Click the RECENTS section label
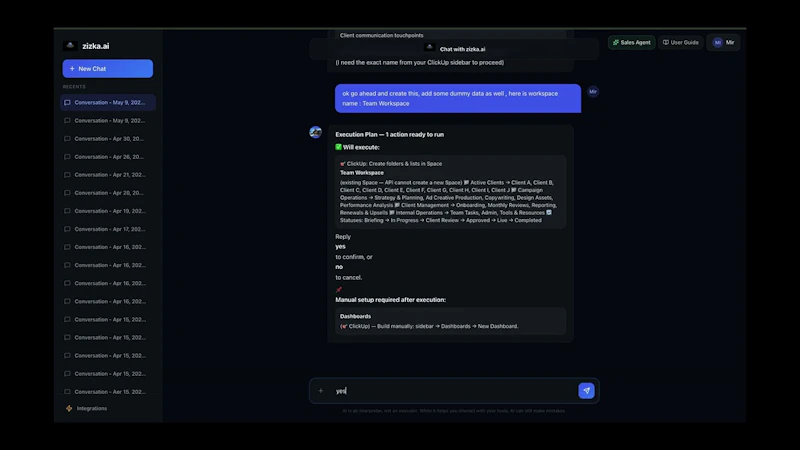800x450 pixels. point(74,87)
